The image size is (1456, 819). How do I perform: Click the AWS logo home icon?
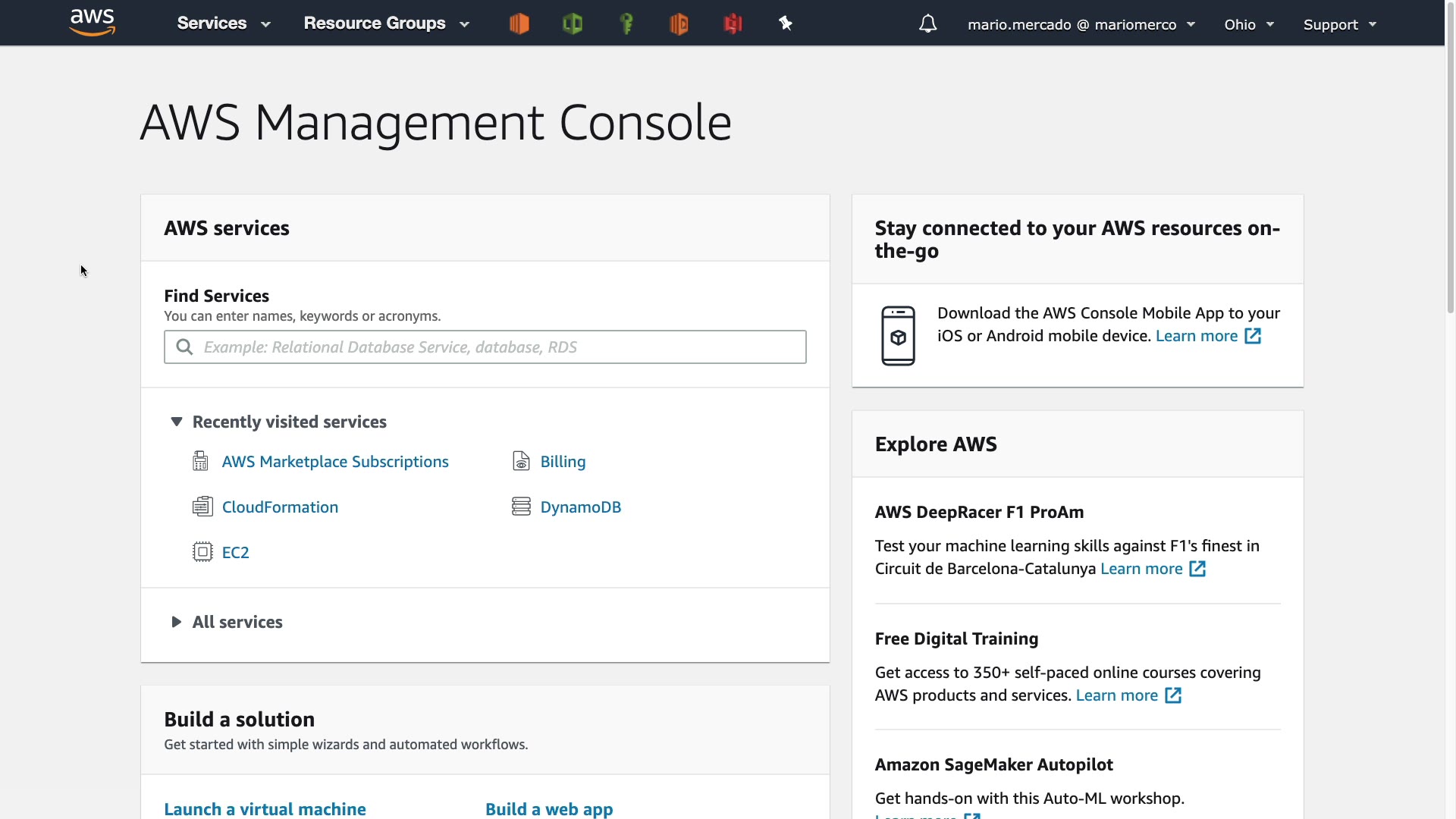(x=92, y=23)
